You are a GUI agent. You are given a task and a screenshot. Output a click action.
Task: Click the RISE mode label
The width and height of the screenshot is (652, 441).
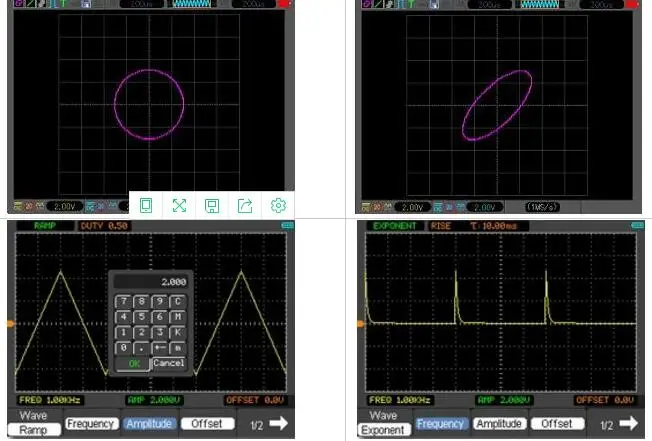441,226
